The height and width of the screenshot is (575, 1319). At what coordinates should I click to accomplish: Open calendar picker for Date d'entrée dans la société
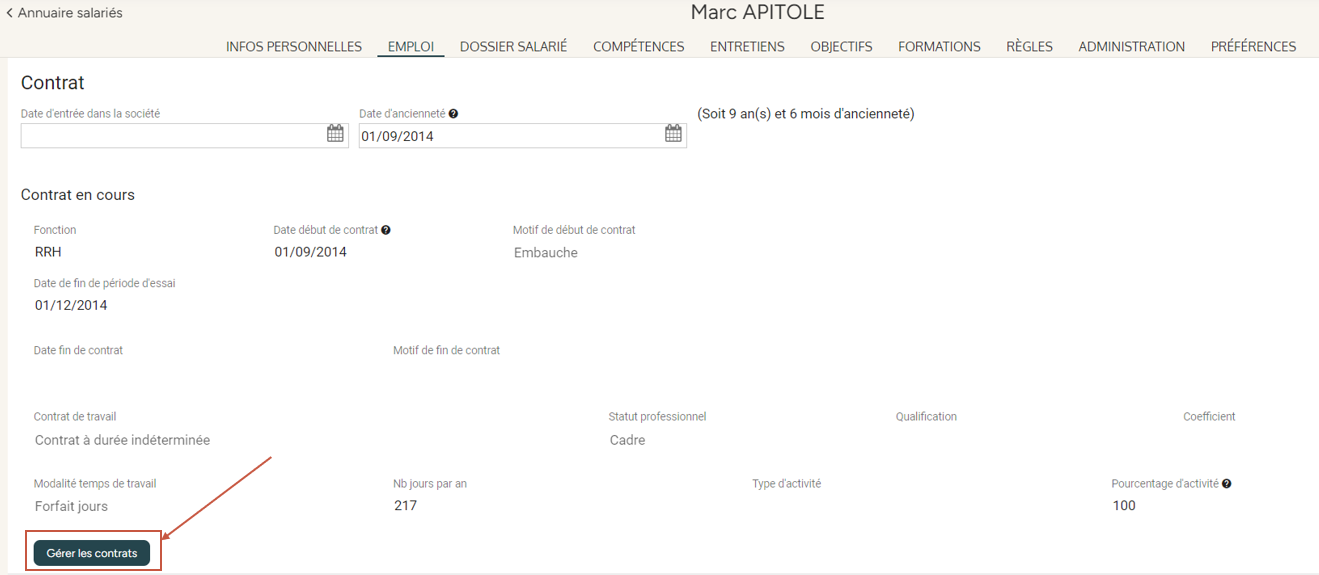(x=335, y=134)
